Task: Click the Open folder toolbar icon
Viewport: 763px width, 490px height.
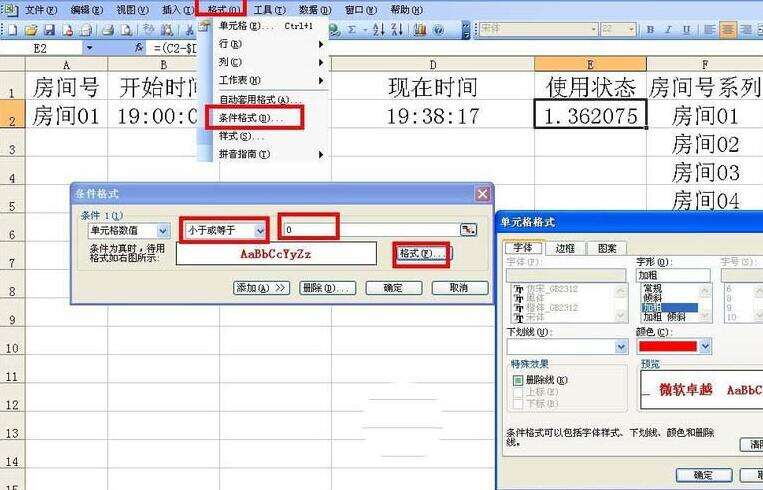Action: [x=31, y=30]
